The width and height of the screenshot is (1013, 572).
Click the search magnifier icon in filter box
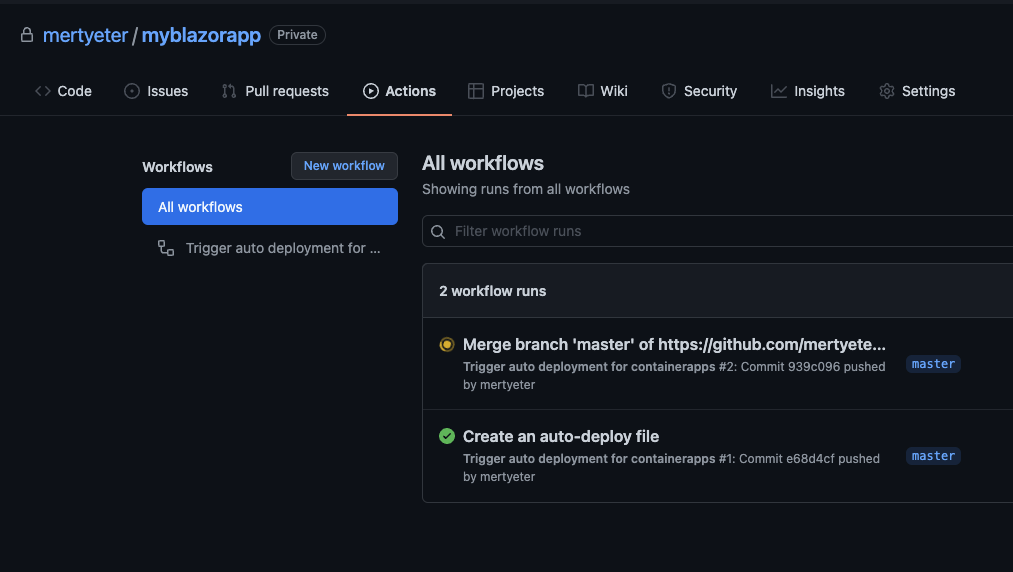pyautogui.click(x=438, y=231)
